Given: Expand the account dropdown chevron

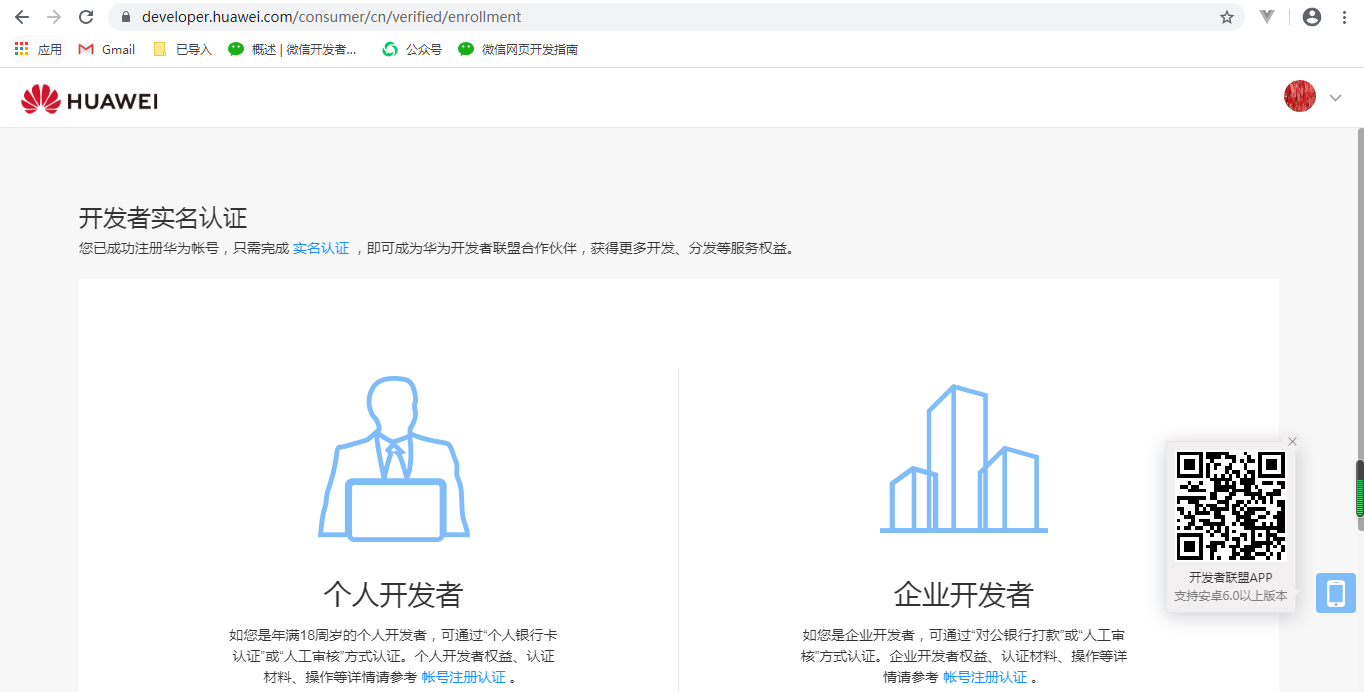Looking at the screenshot, I should coord(1335,98).
